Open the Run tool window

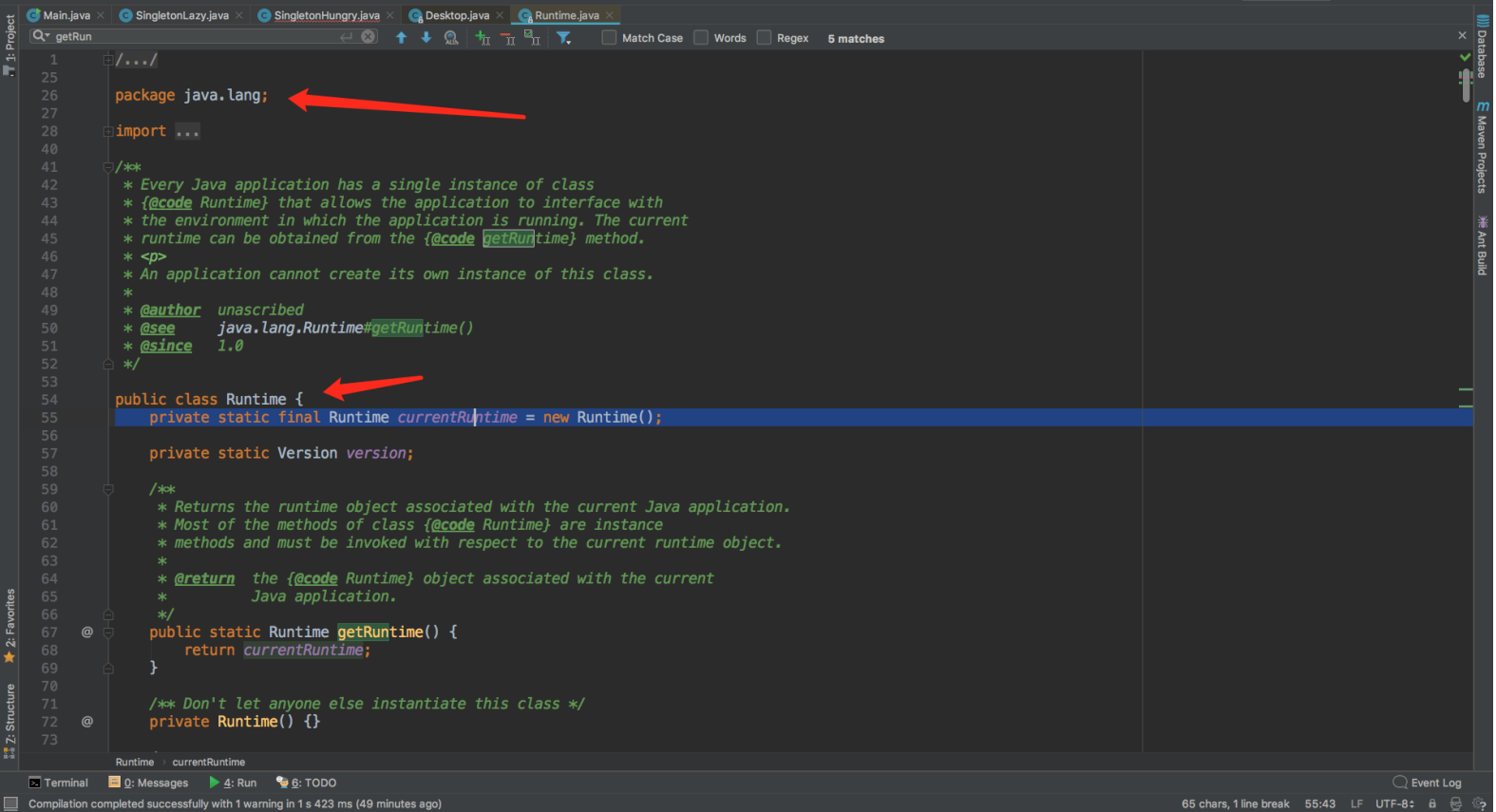tap(233, 783)
